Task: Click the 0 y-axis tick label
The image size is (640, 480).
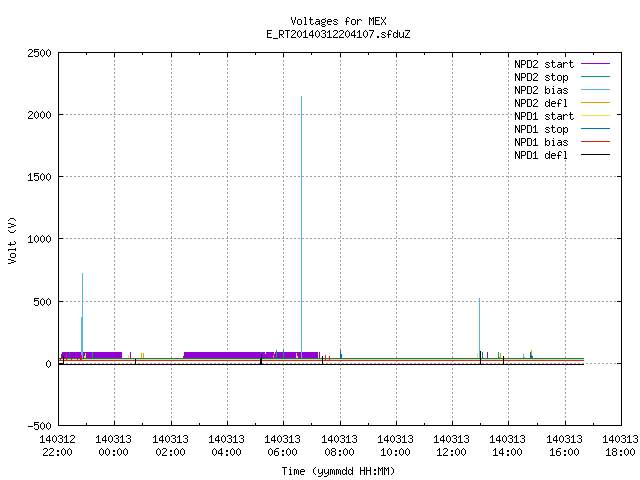Action: coord(49,364)
